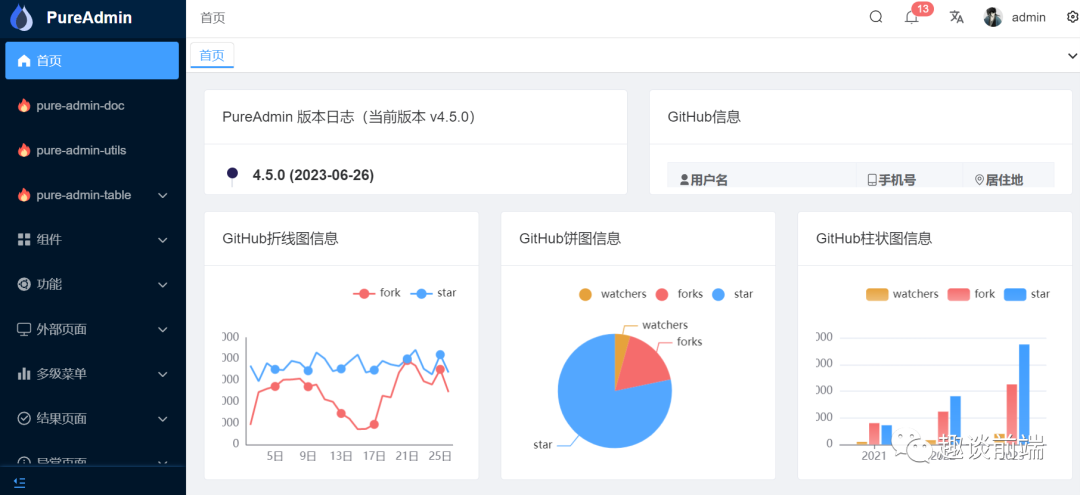
Task: Expand the 功能 submenu chevron
Action: click(163, 285)
